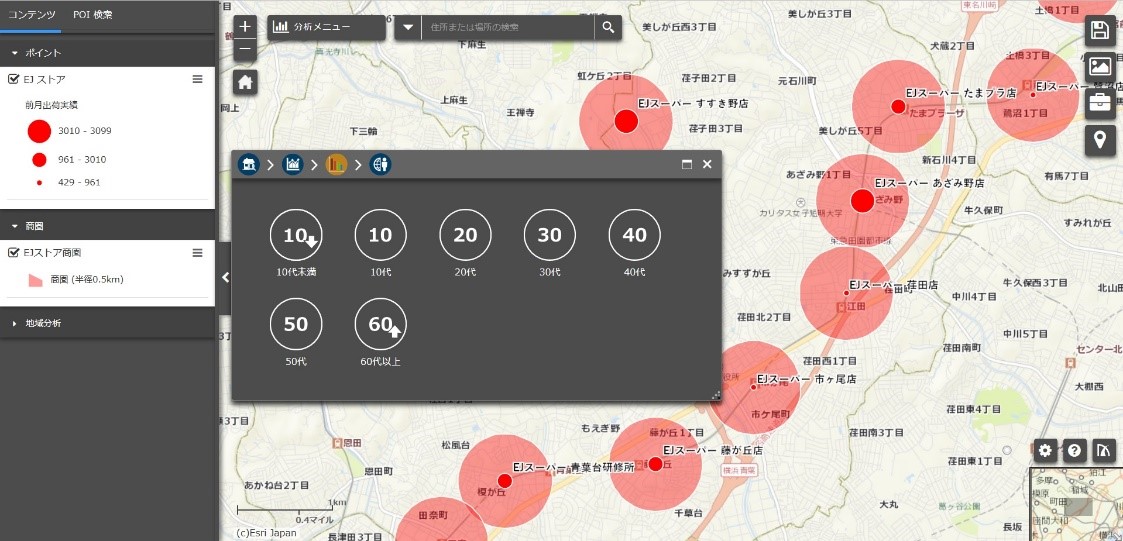This screenshot has width=1123, height=541.
Task: Open the help question mark icon
Action: click(x=1074, y=450)
